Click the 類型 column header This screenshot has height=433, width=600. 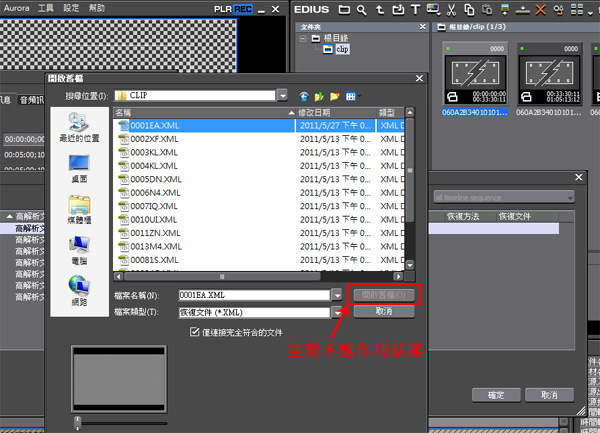pos(390,112)
